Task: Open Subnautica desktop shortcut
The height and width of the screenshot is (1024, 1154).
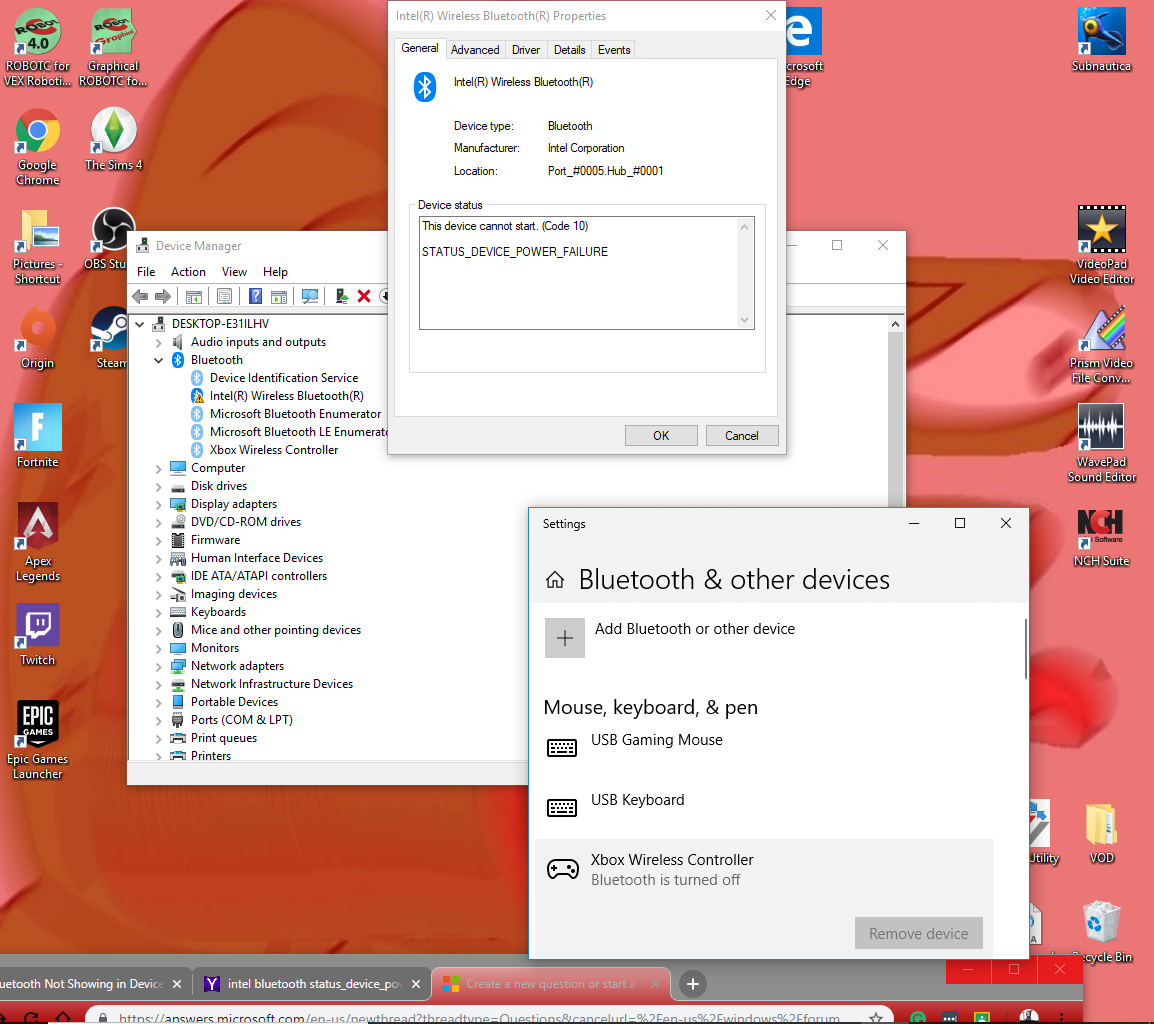Action: (1101, 40)
